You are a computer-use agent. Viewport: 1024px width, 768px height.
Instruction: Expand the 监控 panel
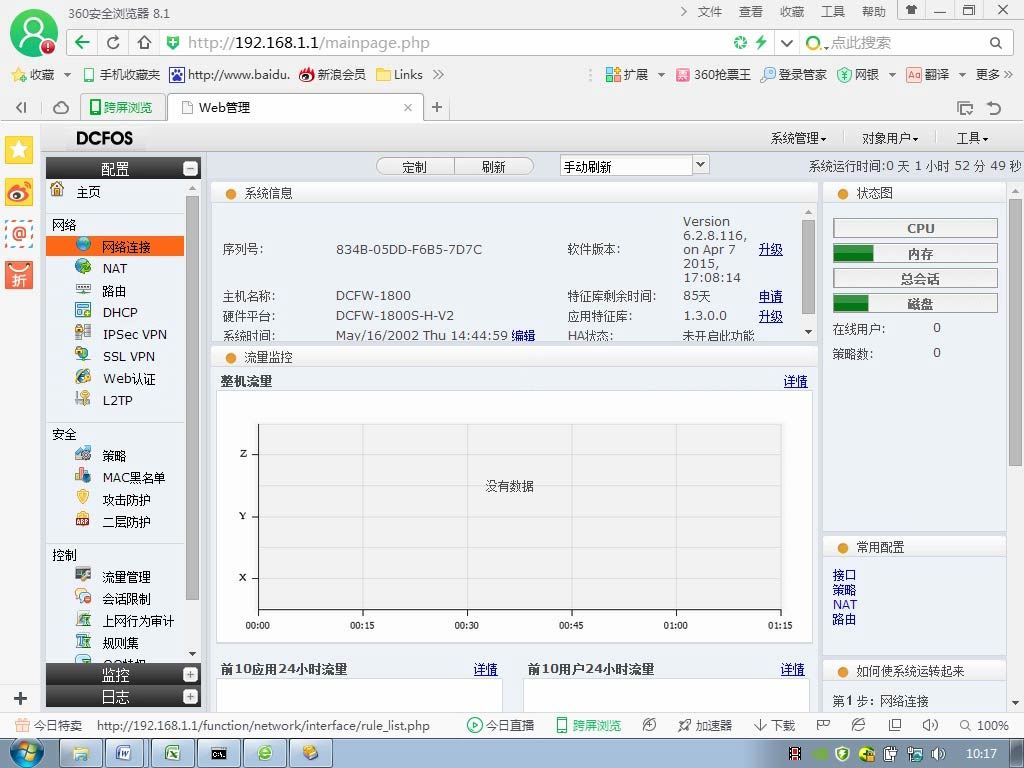point(190,675)
